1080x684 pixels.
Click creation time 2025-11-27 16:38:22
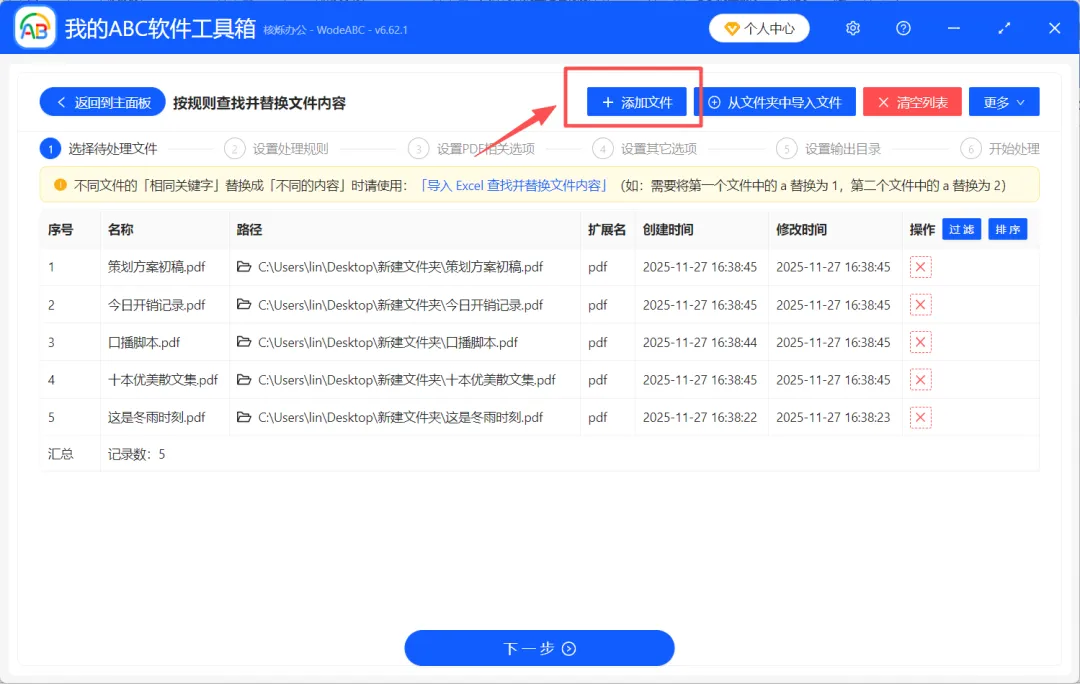pyautogui.click(x=700, y=417)
